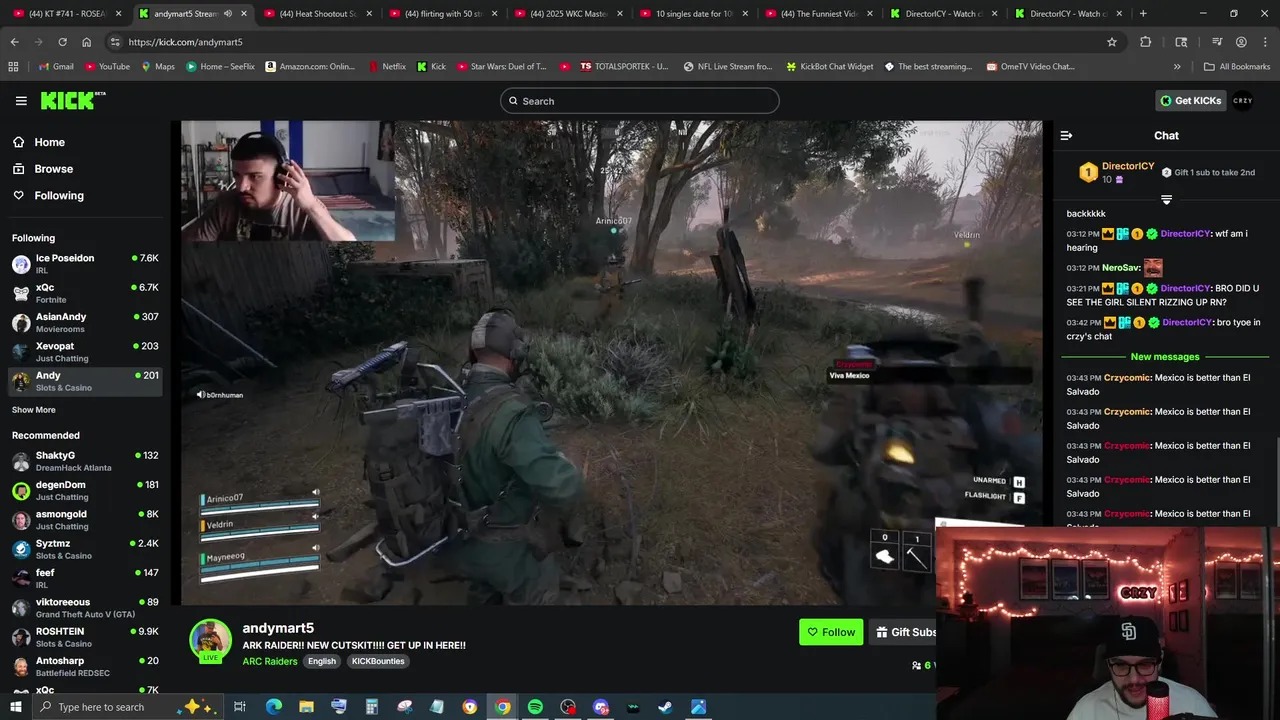Expand the Show More following list
This screenshot has height=720, width=1280.
click(x=34, y=410)
